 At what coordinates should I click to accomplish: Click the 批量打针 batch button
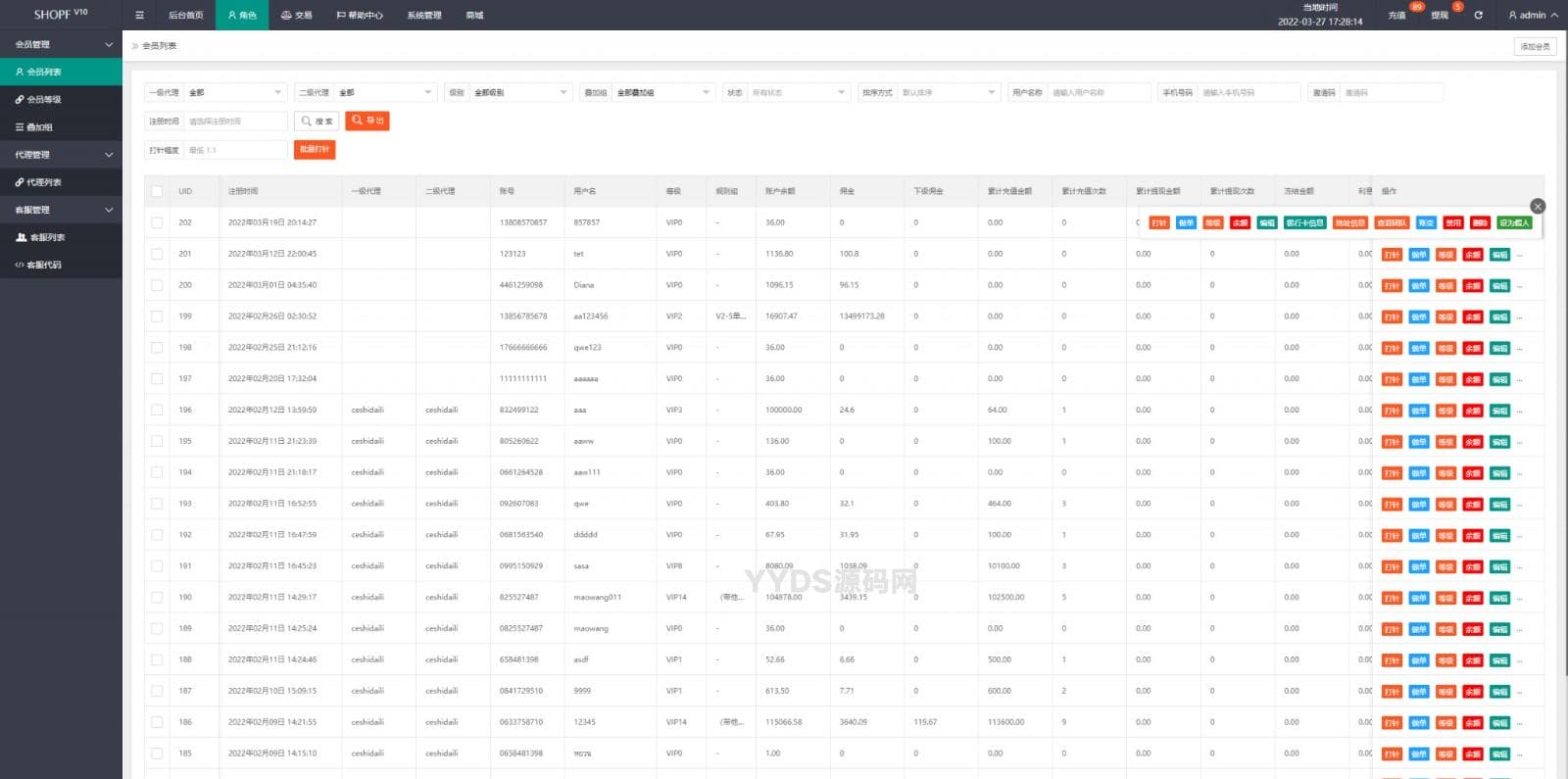coord(315,149)
